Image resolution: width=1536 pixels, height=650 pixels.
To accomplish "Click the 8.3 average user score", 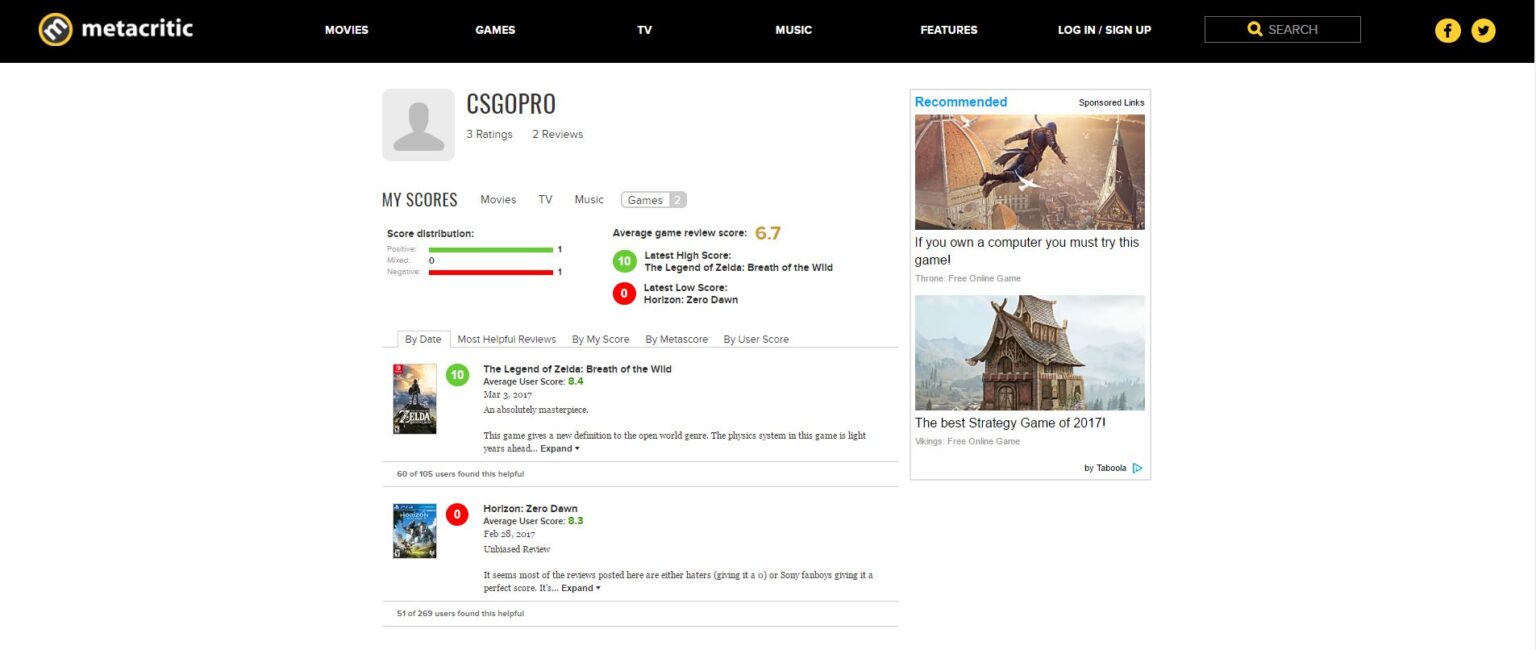I will pyautogui.click(x=575, y=521).
